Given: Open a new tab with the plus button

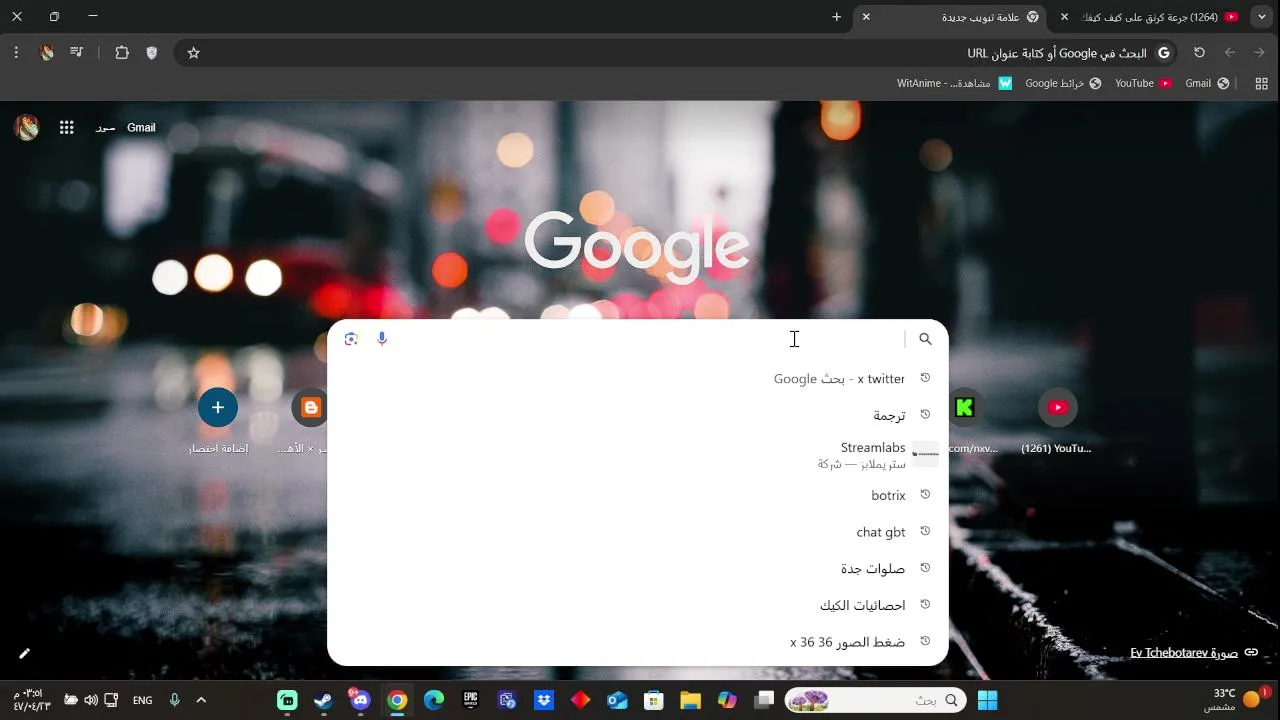Looking at the screenshot, I should (x=837, y=17).
